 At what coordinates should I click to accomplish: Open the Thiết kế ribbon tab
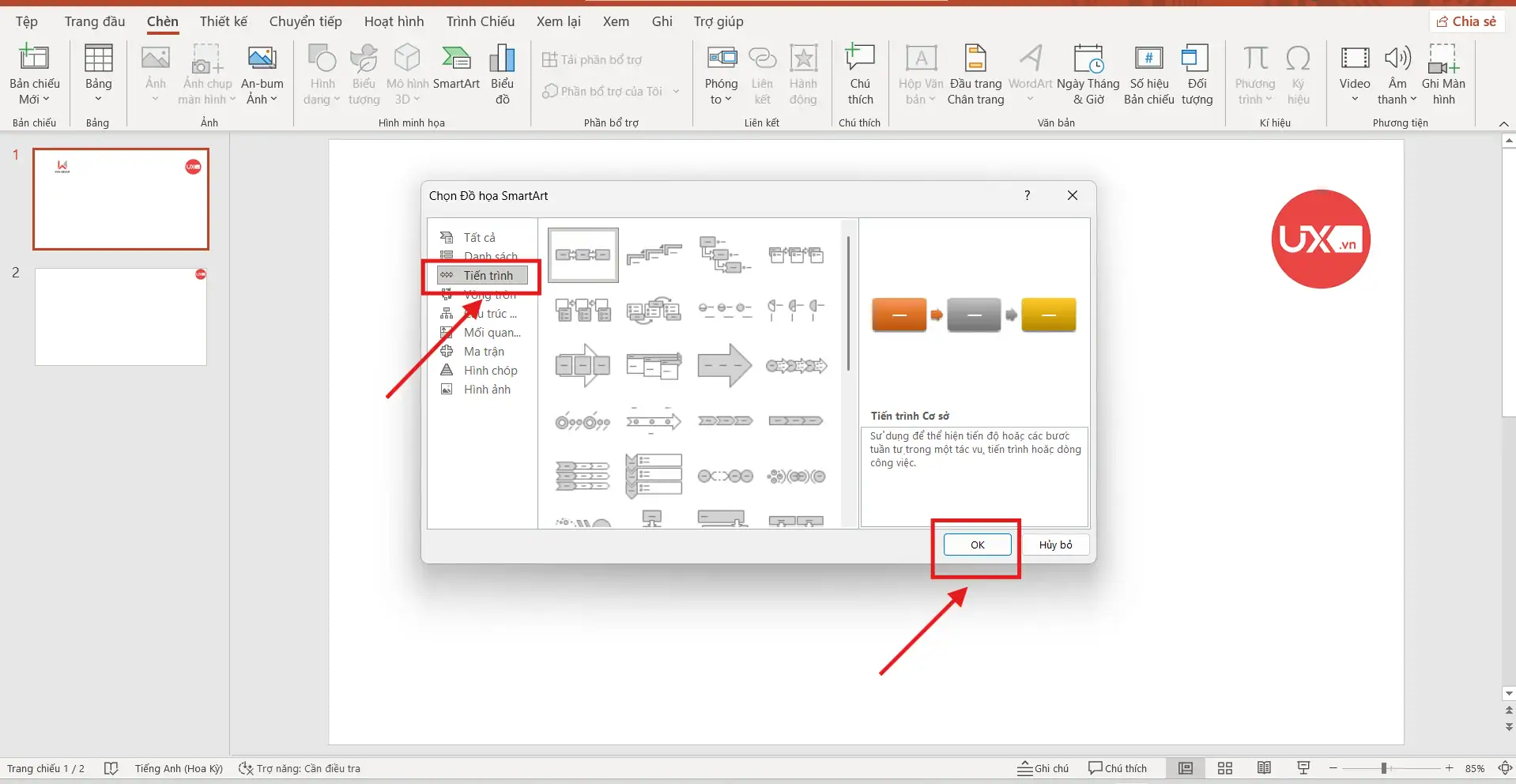(223, 21)
